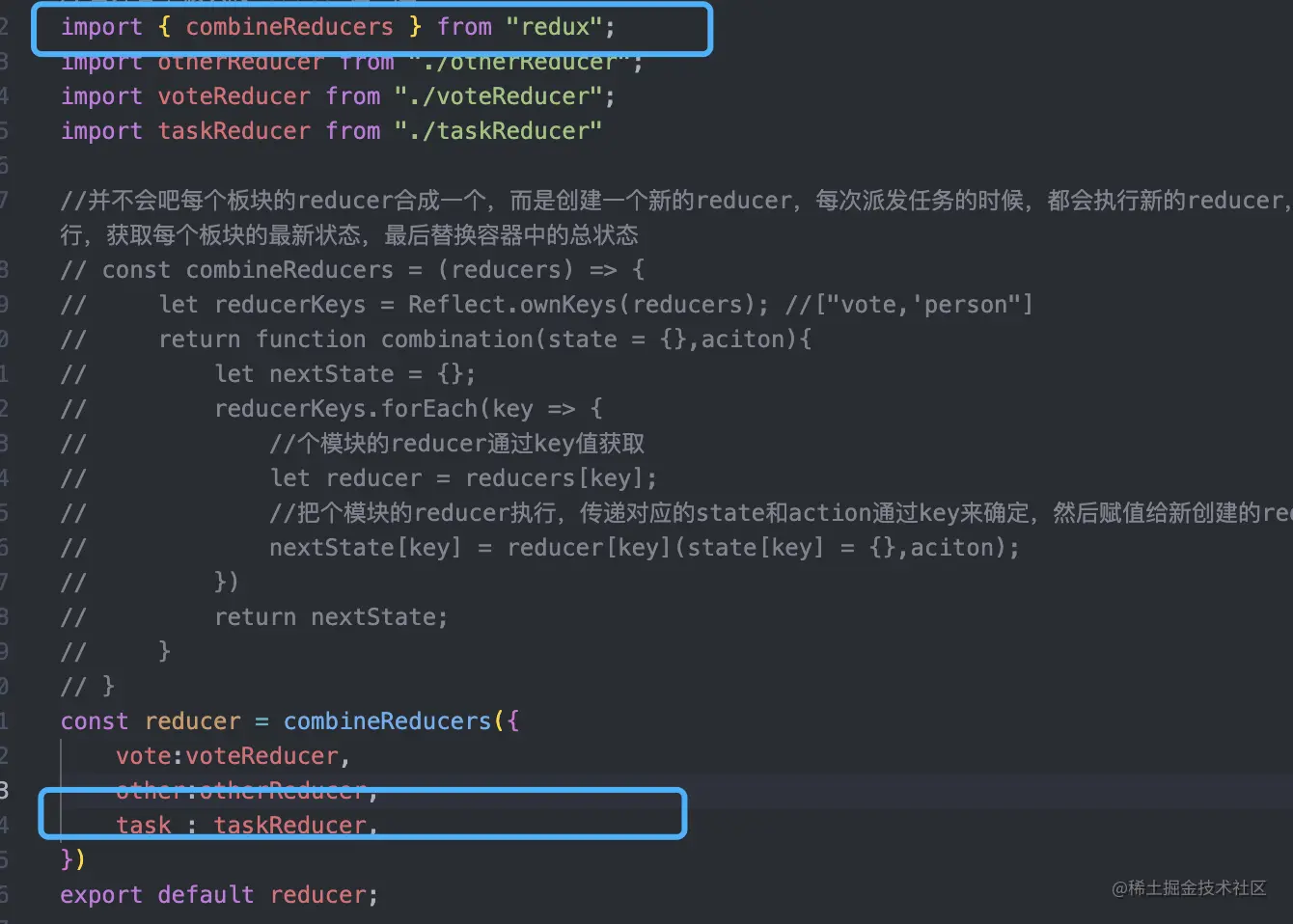Click reducerKeys.forEach(key => { line

tap(409, 409)
